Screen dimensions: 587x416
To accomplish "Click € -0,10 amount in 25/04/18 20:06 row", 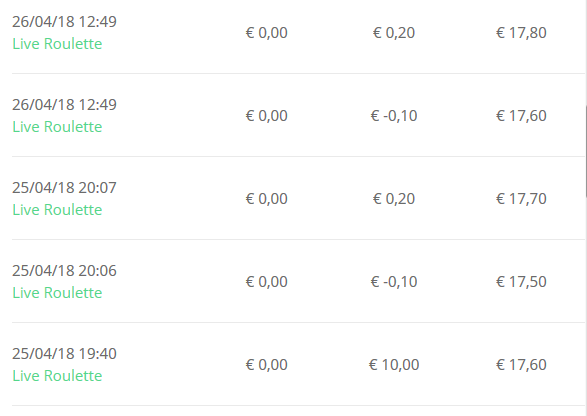I will coord(394,282).
